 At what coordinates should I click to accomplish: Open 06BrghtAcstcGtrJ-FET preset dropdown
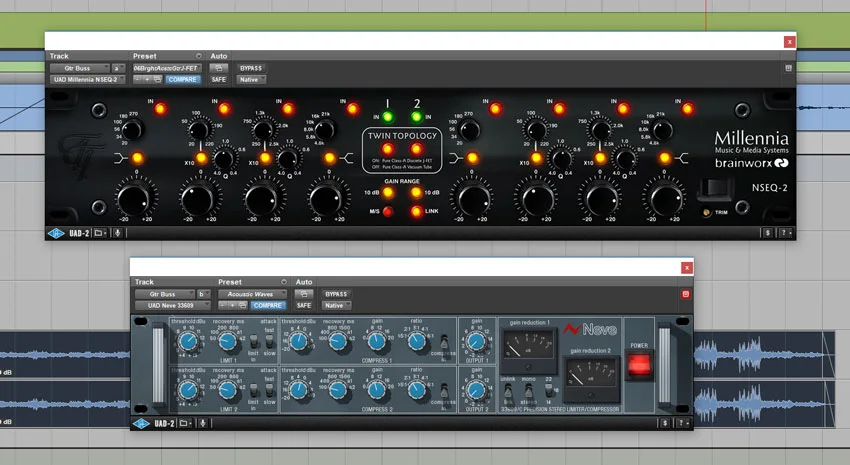click(x=168, y=68)
